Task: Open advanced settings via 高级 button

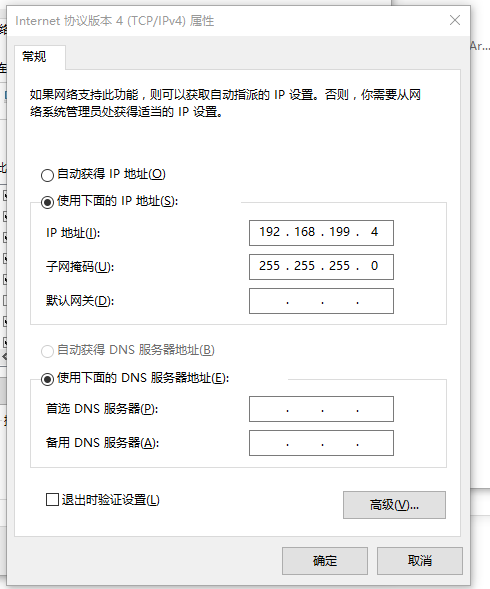Action: pos(394,505)
